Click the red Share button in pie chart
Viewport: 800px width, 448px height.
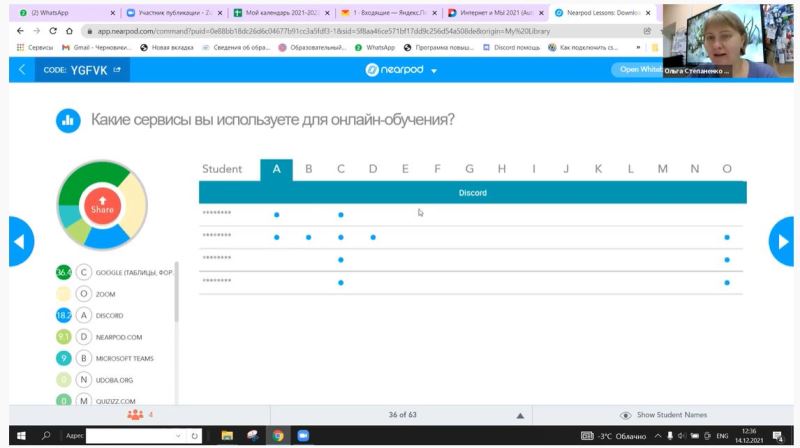102,205
